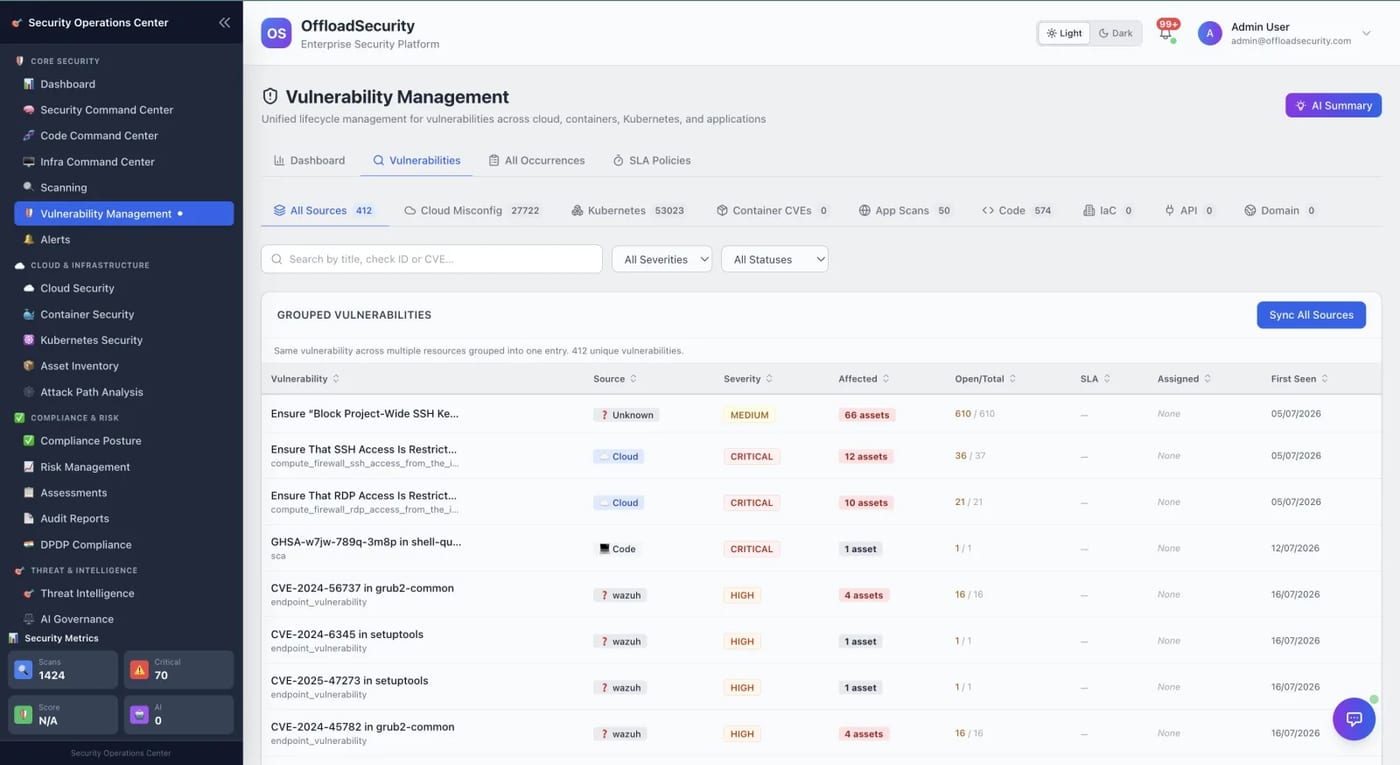Click Sync All Sources button
Viewport: 1400px width, 765px height.
pos(1311,315)
